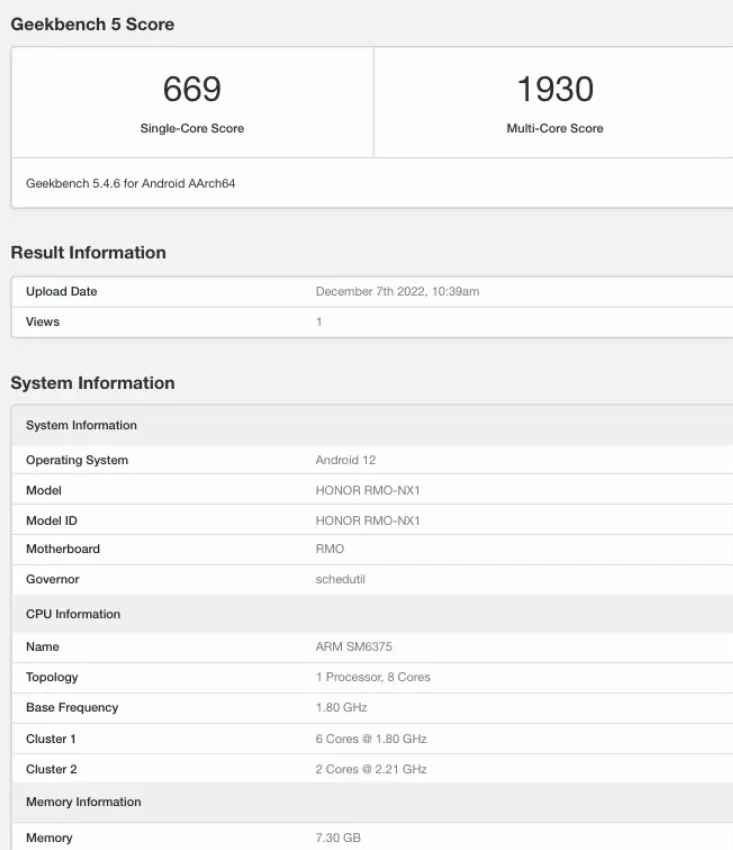The image size is (733, 850).
Task: Click the Views label
Action: tap(42, 321)
